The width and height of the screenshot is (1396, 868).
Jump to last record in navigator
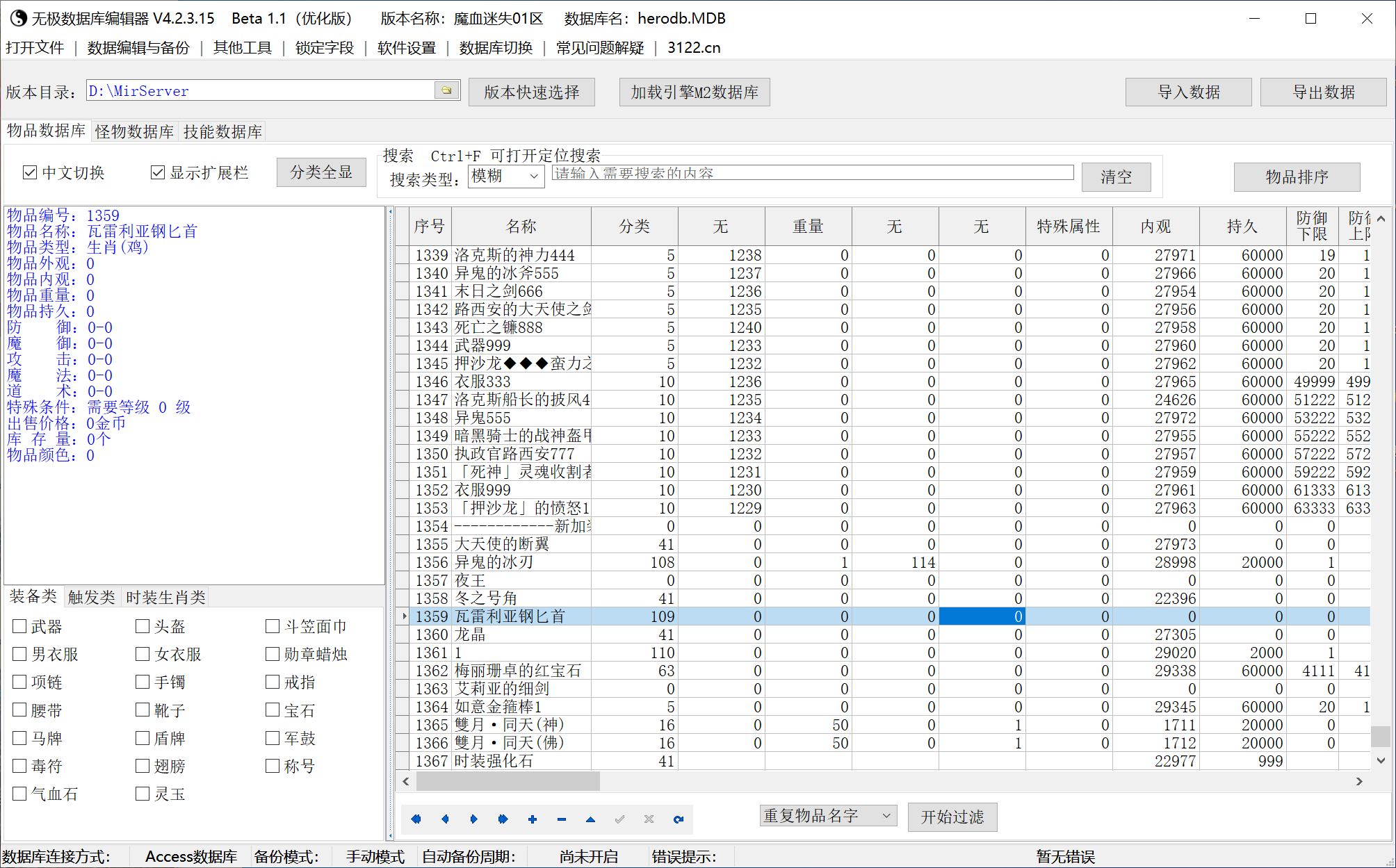tap(503, 819)
